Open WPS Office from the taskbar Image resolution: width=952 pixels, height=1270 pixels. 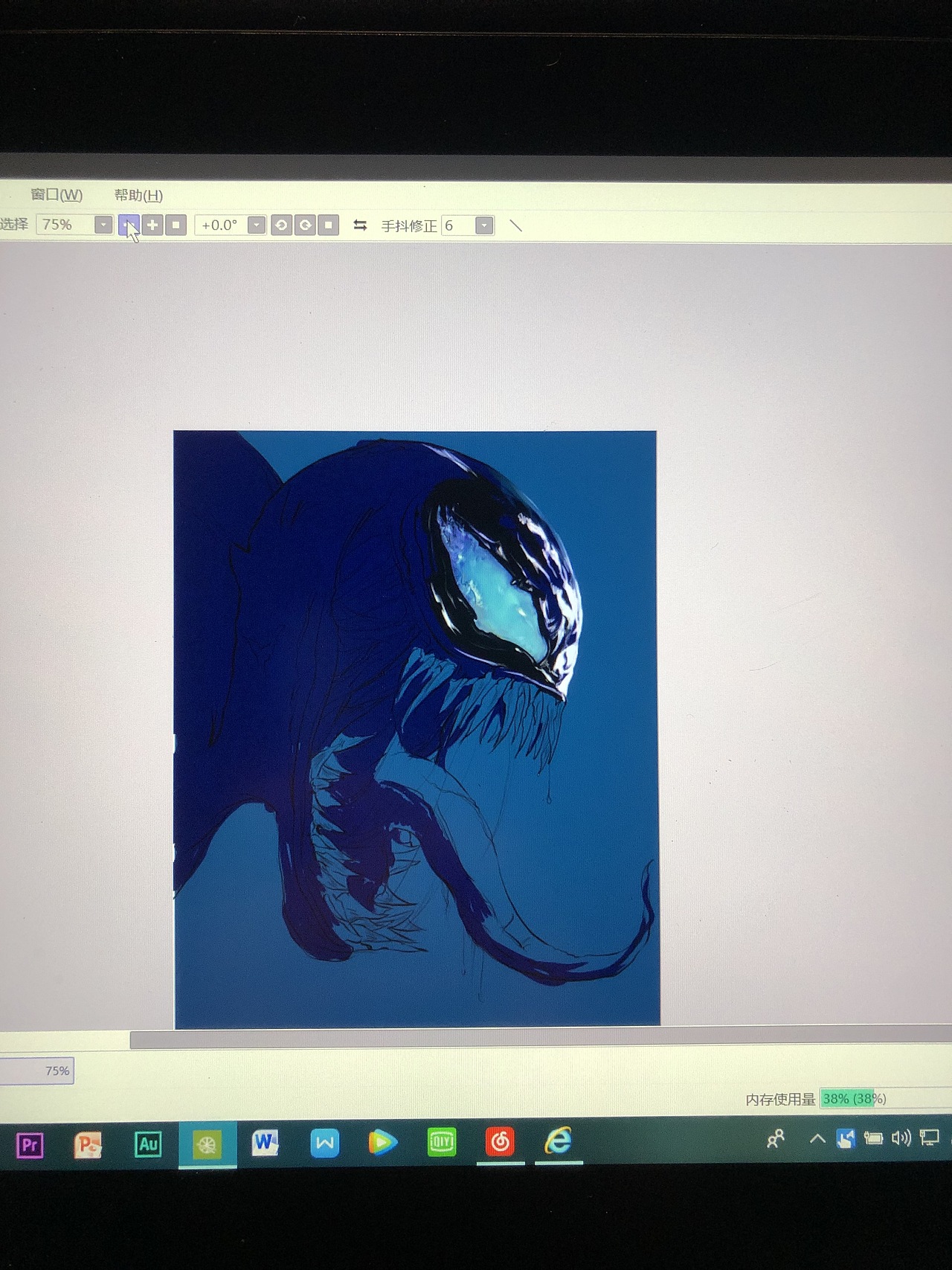tap(325, 1143)
